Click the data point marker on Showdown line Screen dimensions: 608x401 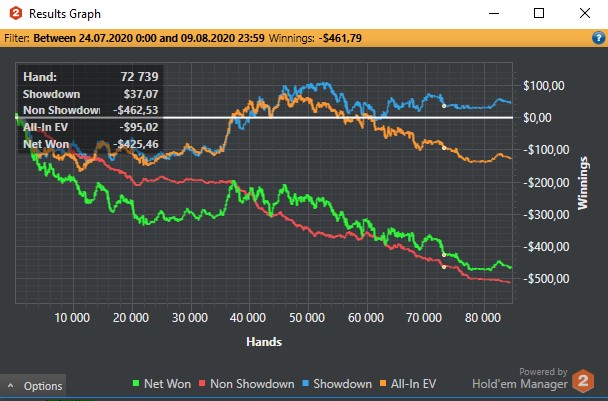[444, 106]
